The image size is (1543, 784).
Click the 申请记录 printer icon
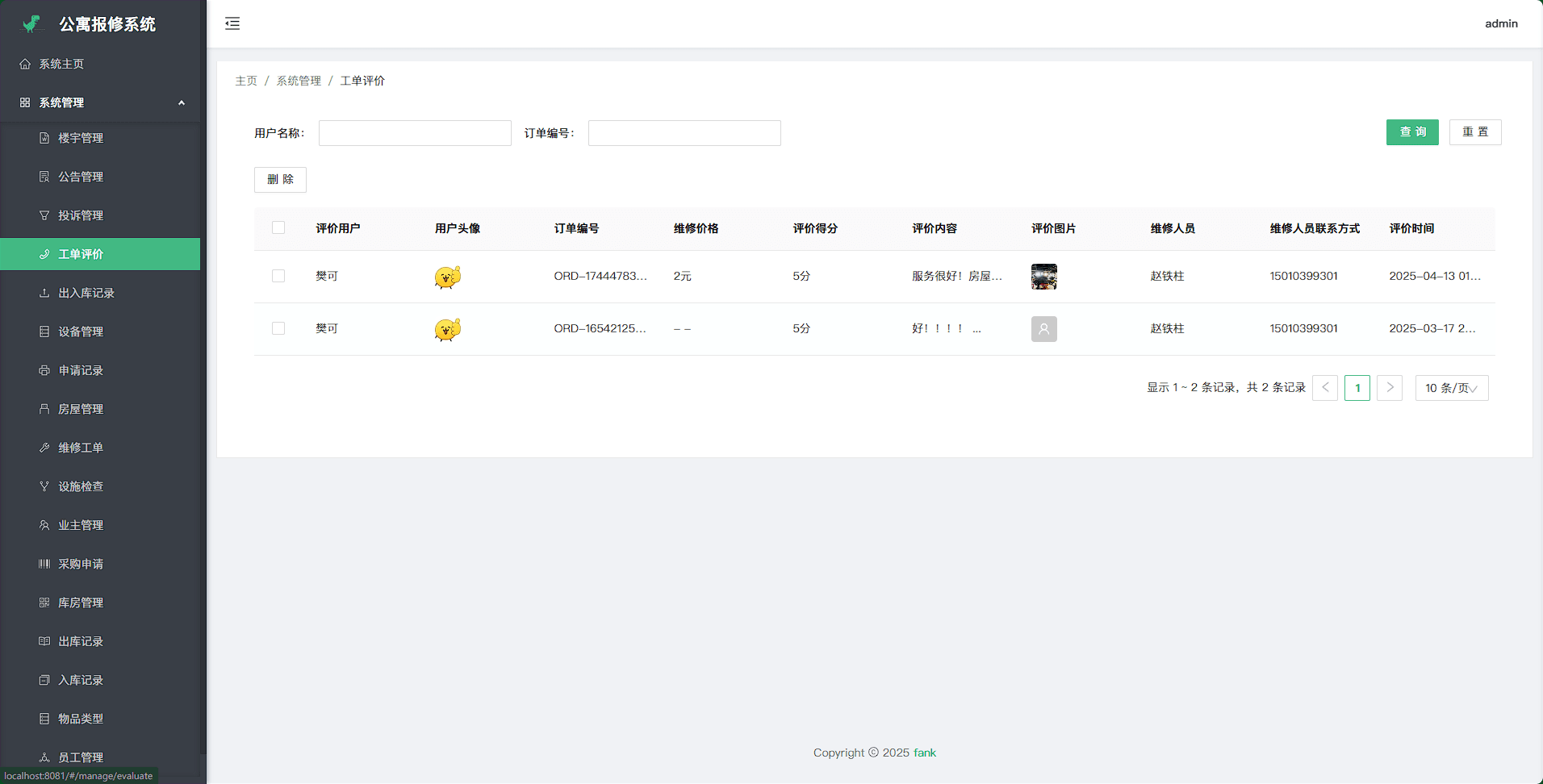tap(44, 370)
